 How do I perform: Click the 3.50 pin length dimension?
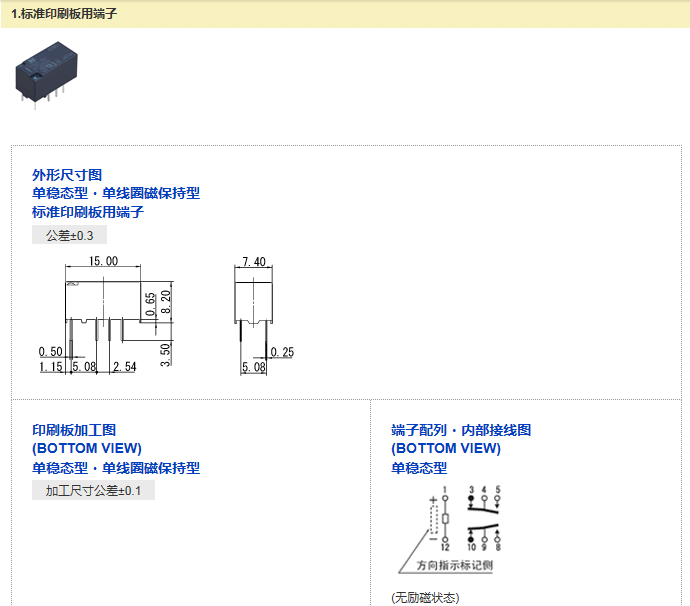(166, 353)
